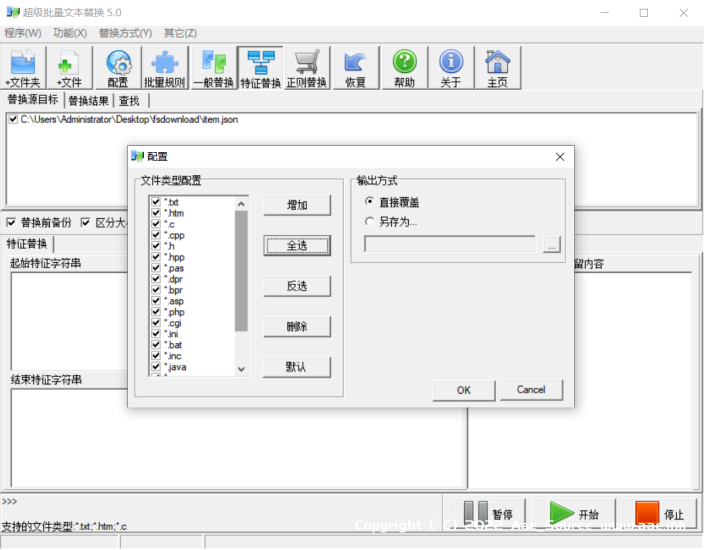Click the 起始特征字符串 text area
Image resolution: width=704 pixels, height=550 pixels.
(x=70, y=321)
